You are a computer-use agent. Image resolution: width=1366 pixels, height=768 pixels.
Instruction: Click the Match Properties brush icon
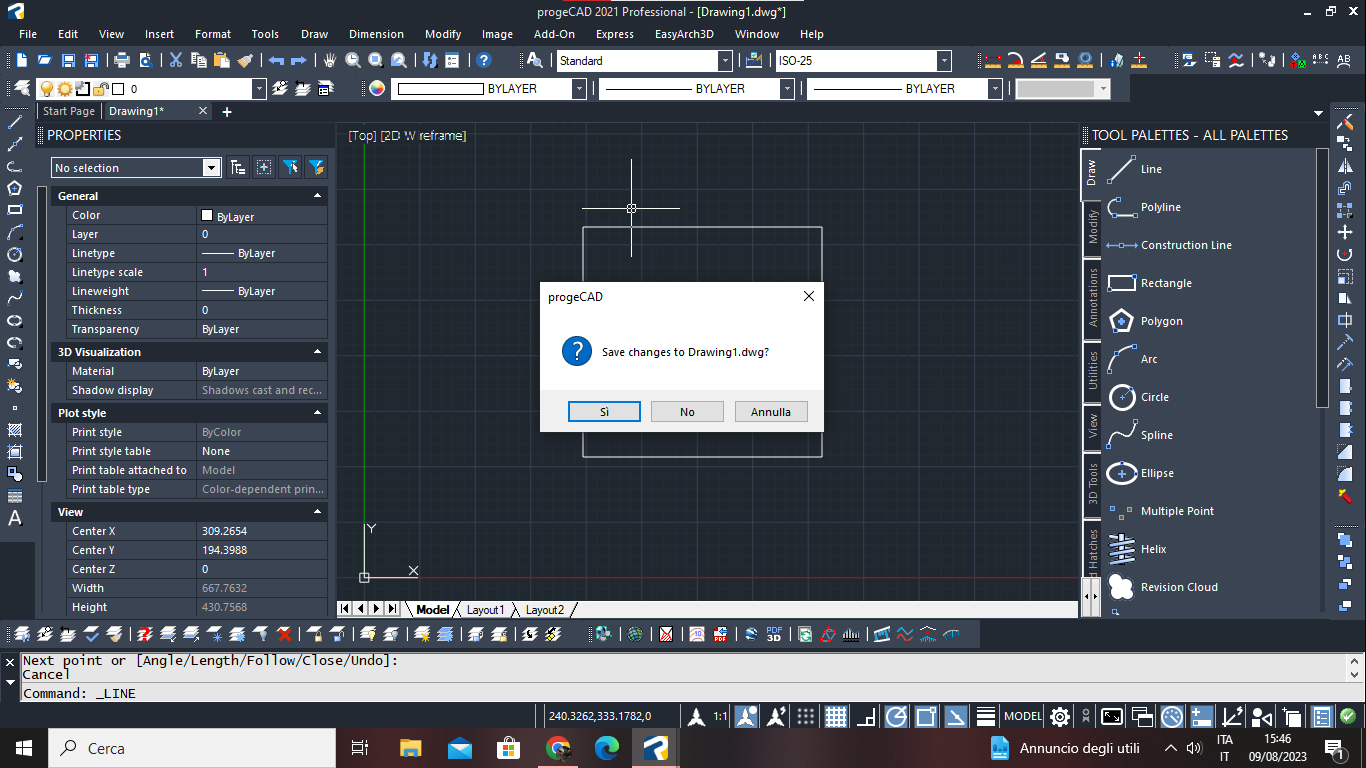pos(245,61)
